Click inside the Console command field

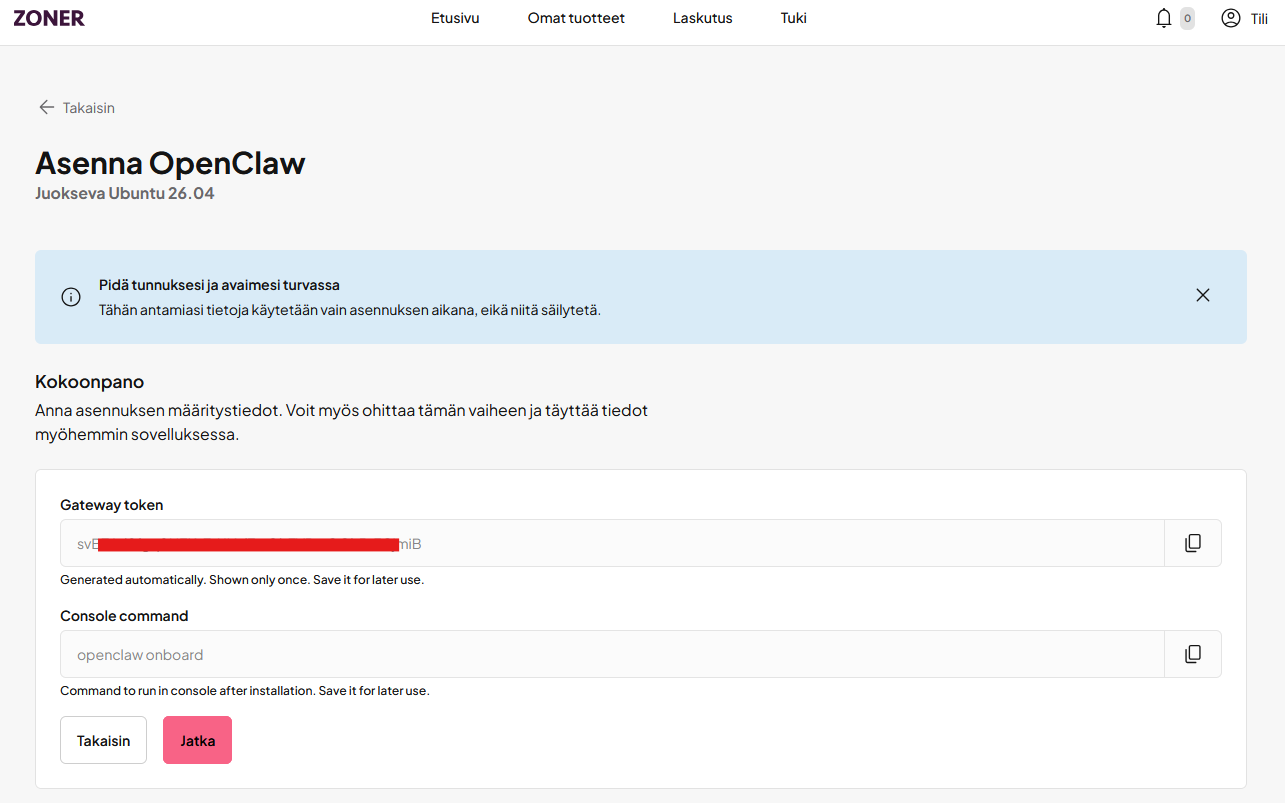coord(612,654)
